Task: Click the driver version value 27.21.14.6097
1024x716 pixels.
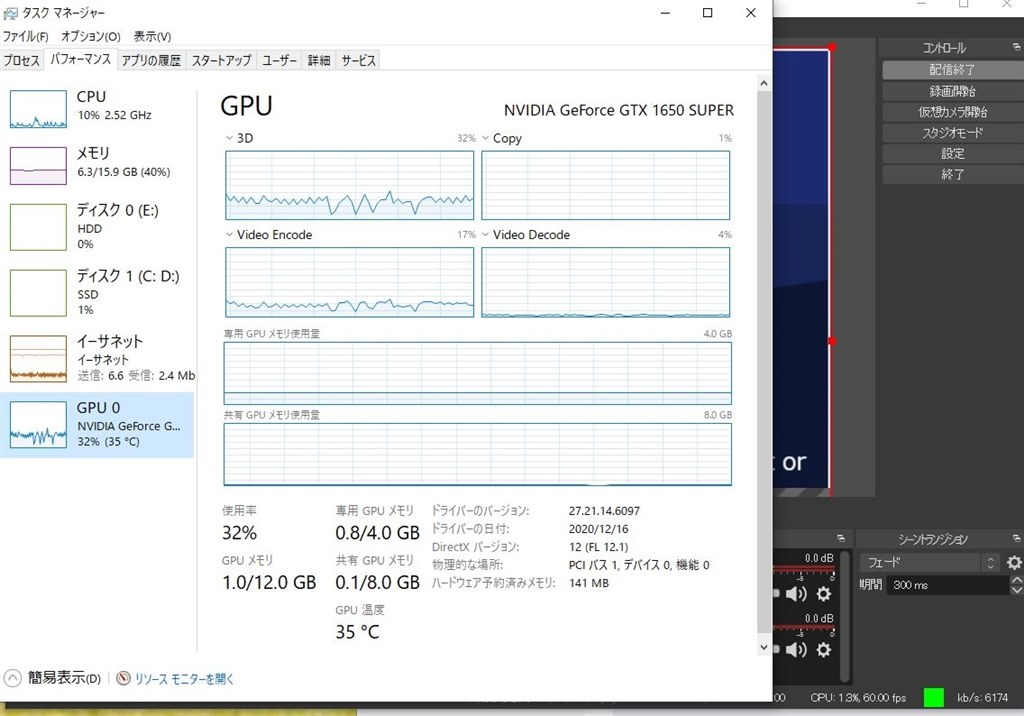Action: (604, 511)
